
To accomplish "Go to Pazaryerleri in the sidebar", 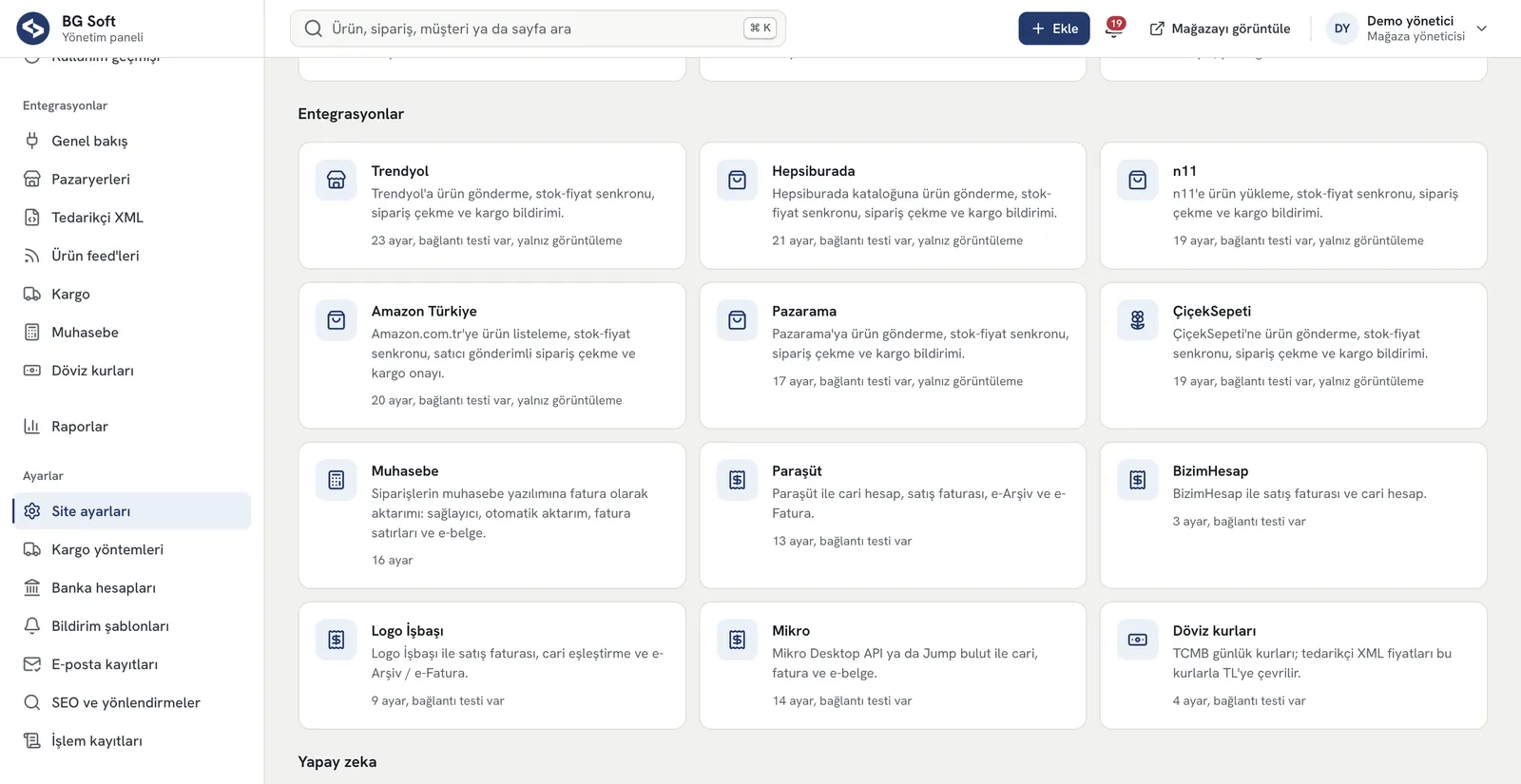I will pyautogui.click(x=132, y=179).
